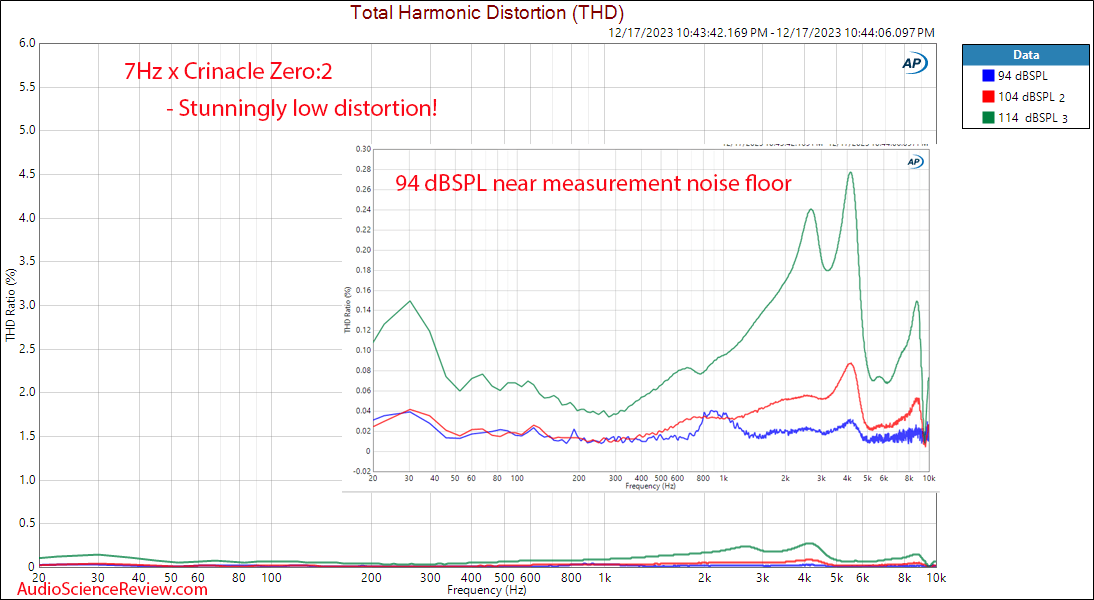The width and height of the screenshot is (1094, 600).
Task: Click the 0.30 value on inset Y axis
Action: [x=364, y=149]
